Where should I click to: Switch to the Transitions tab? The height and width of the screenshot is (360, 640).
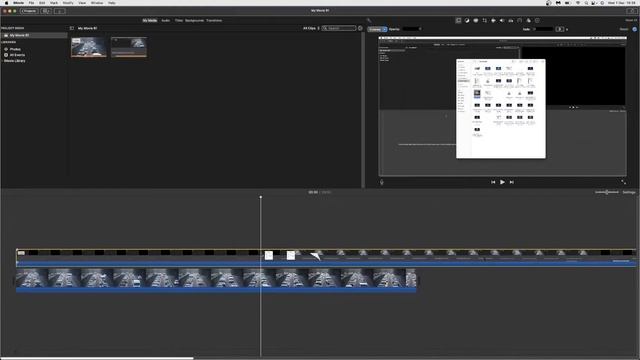(214, 20)
